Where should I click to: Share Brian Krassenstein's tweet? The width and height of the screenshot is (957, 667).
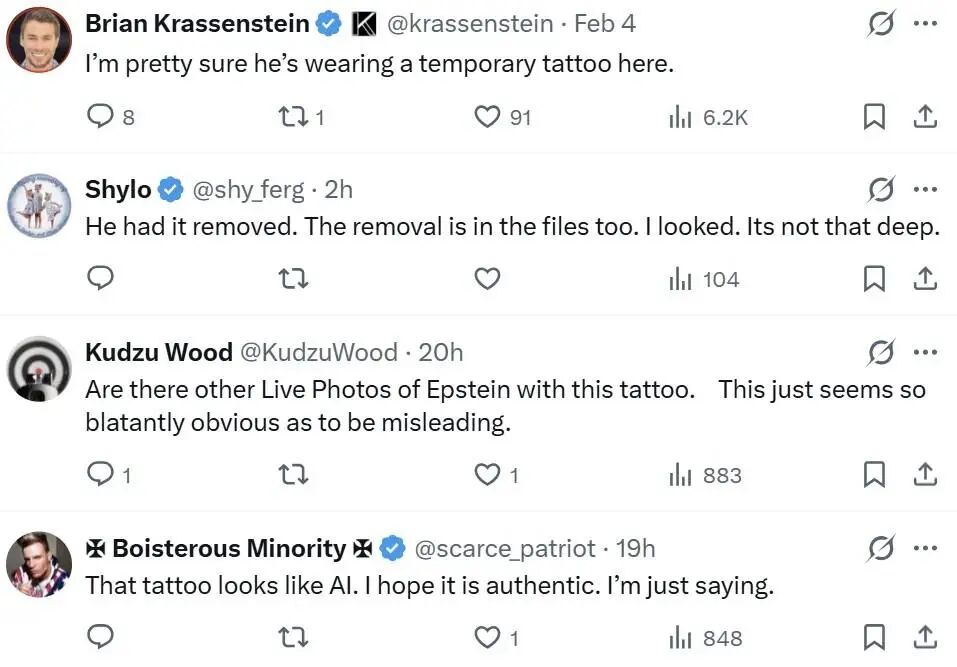(926, 117)
